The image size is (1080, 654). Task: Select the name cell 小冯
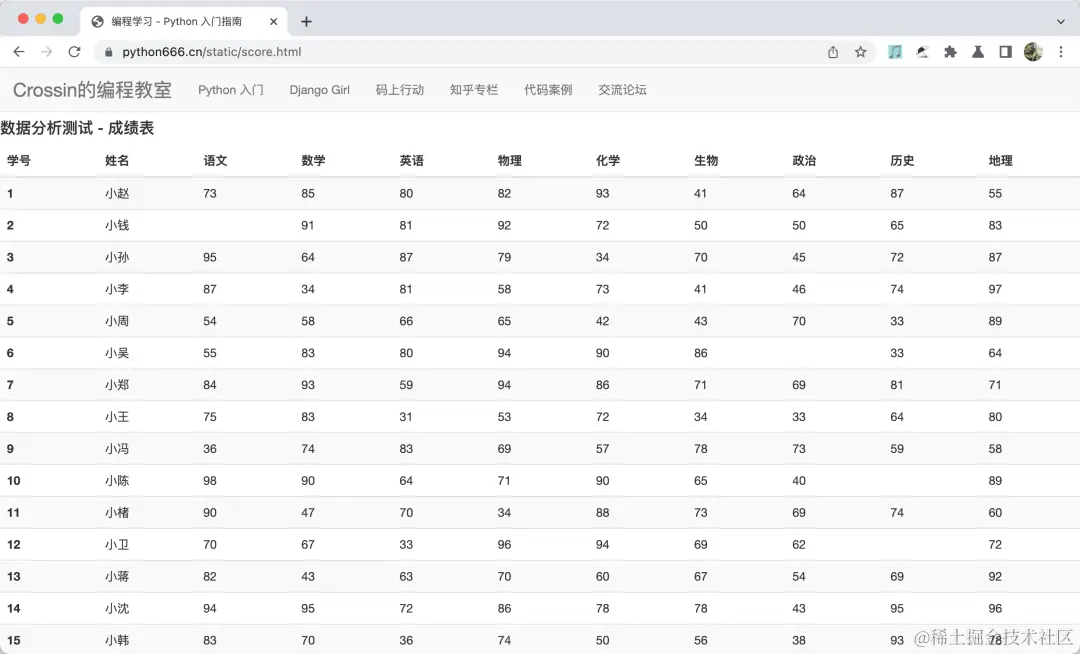(117, 449)
